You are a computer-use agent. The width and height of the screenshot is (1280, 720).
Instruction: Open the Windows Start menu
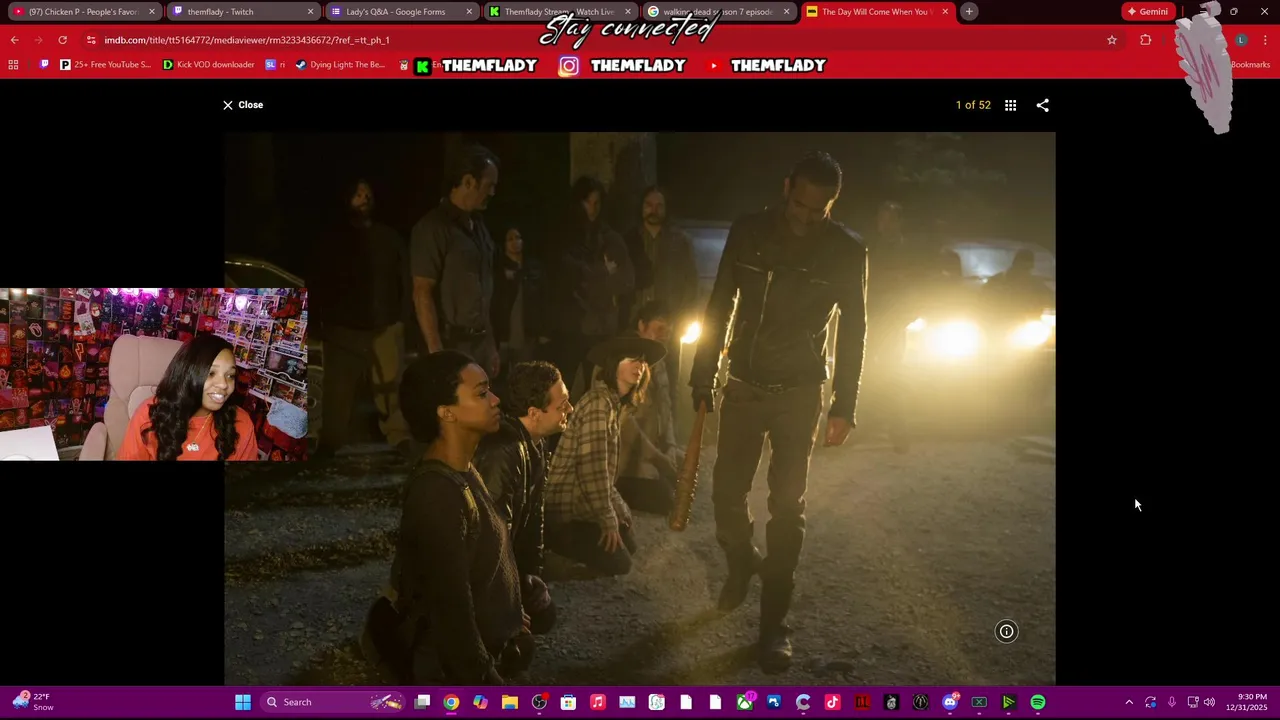coord(243,702)
